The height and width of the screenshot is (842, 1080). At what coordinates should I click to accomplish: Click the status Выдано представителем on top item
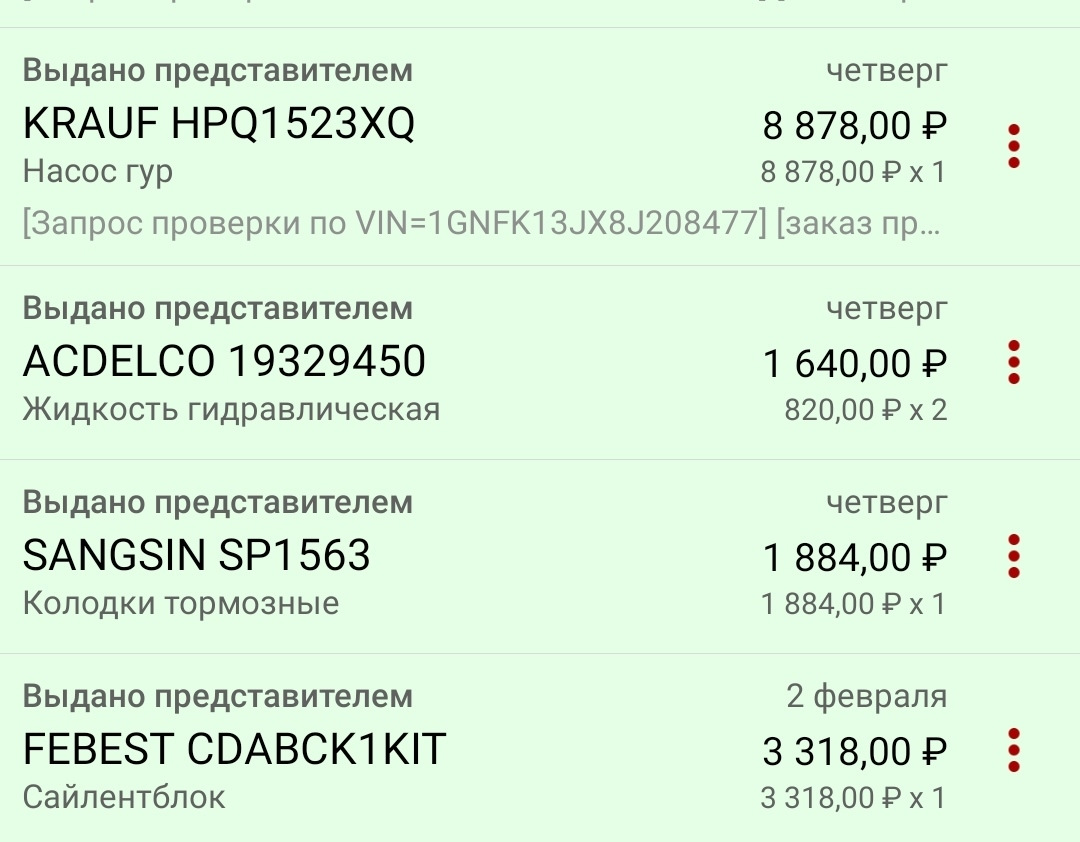(216, 70)
